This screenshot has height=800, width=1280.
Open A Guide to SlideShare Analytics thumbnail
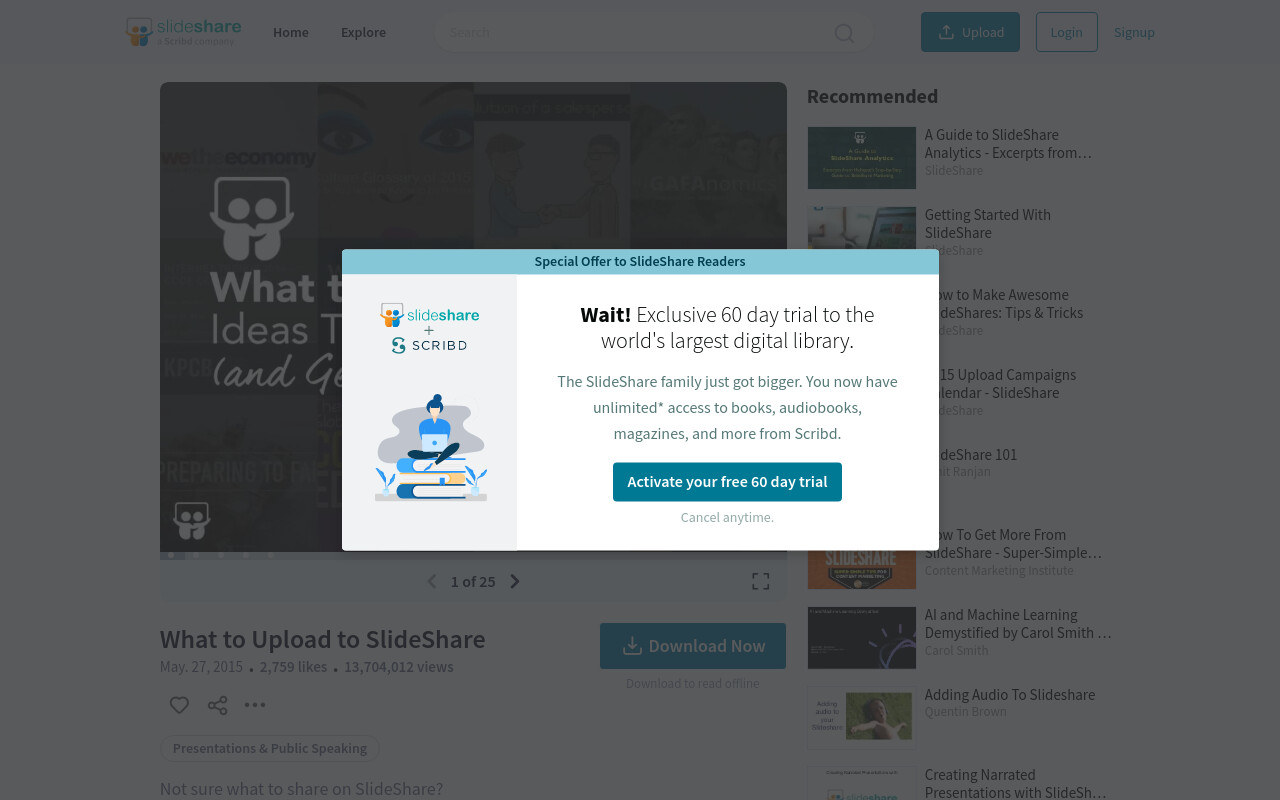(862, 158)
